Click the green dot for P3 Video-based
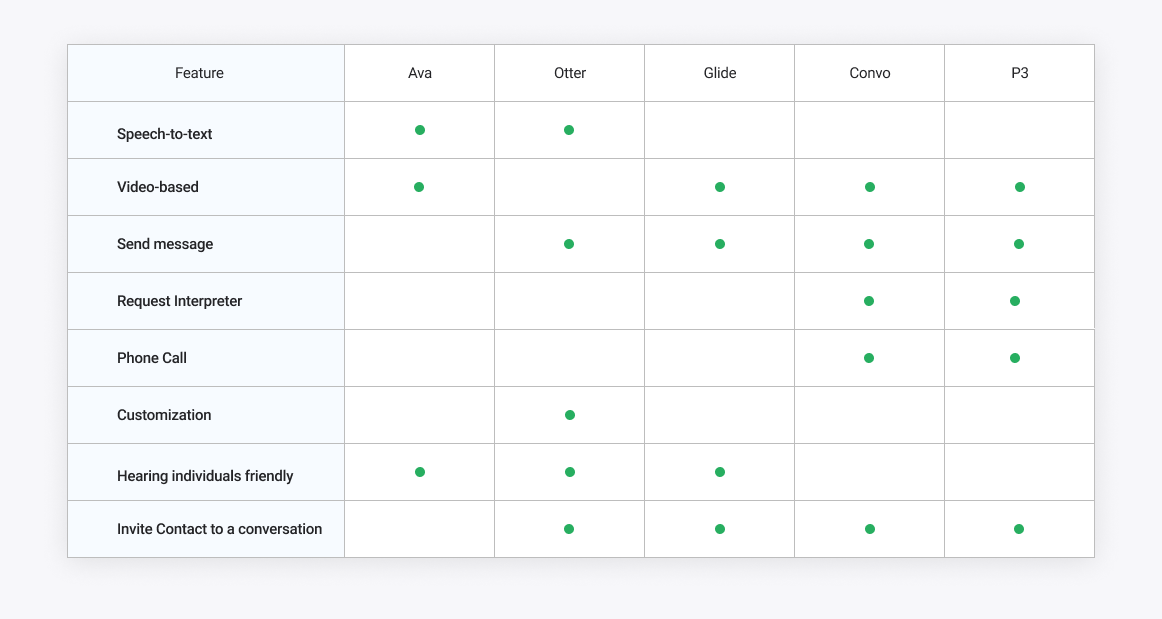 click(x=1020, y=187)
